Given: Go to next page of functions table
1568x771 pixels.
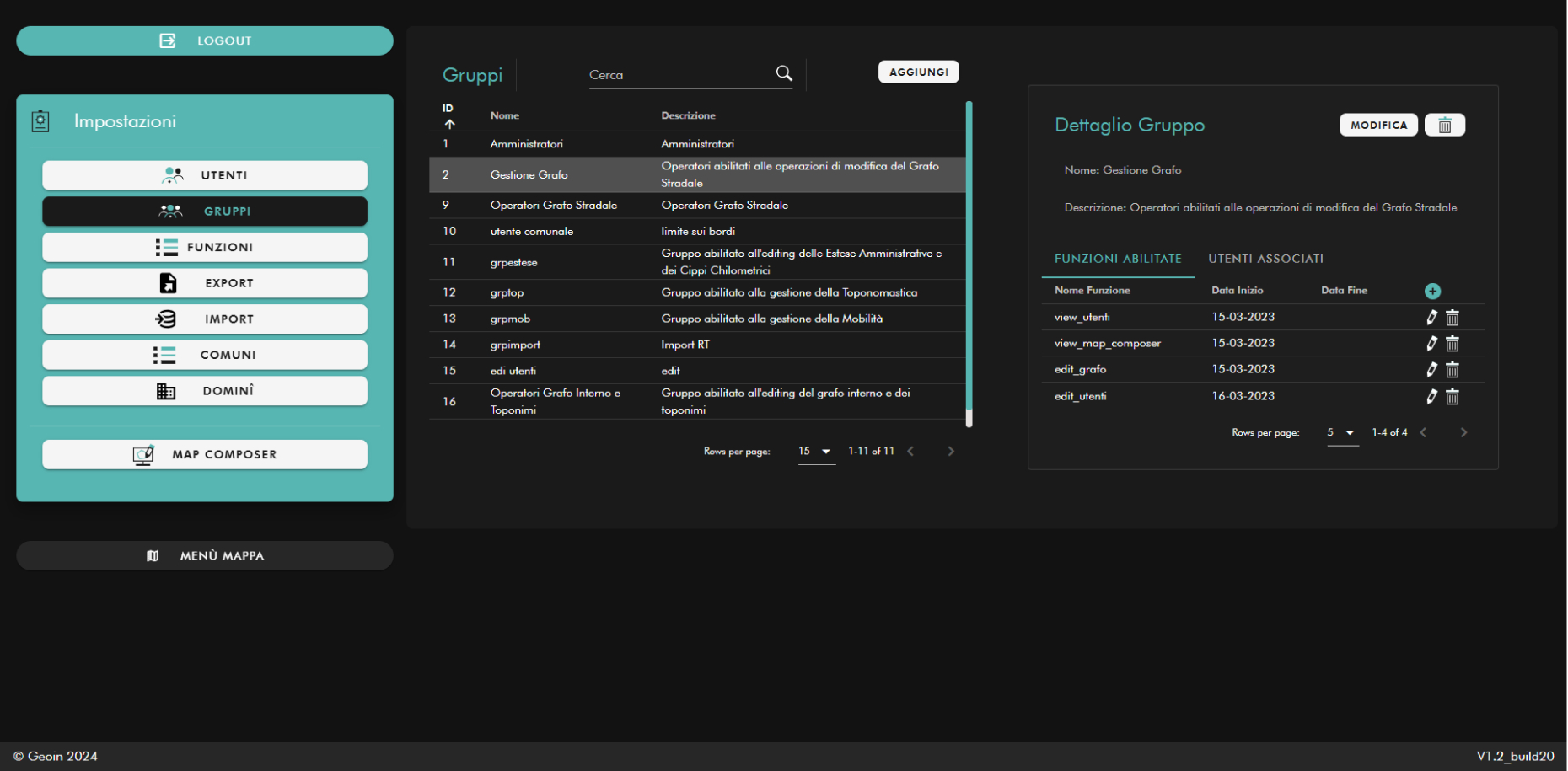Looking at the screenshot, I should [1463, 432].
